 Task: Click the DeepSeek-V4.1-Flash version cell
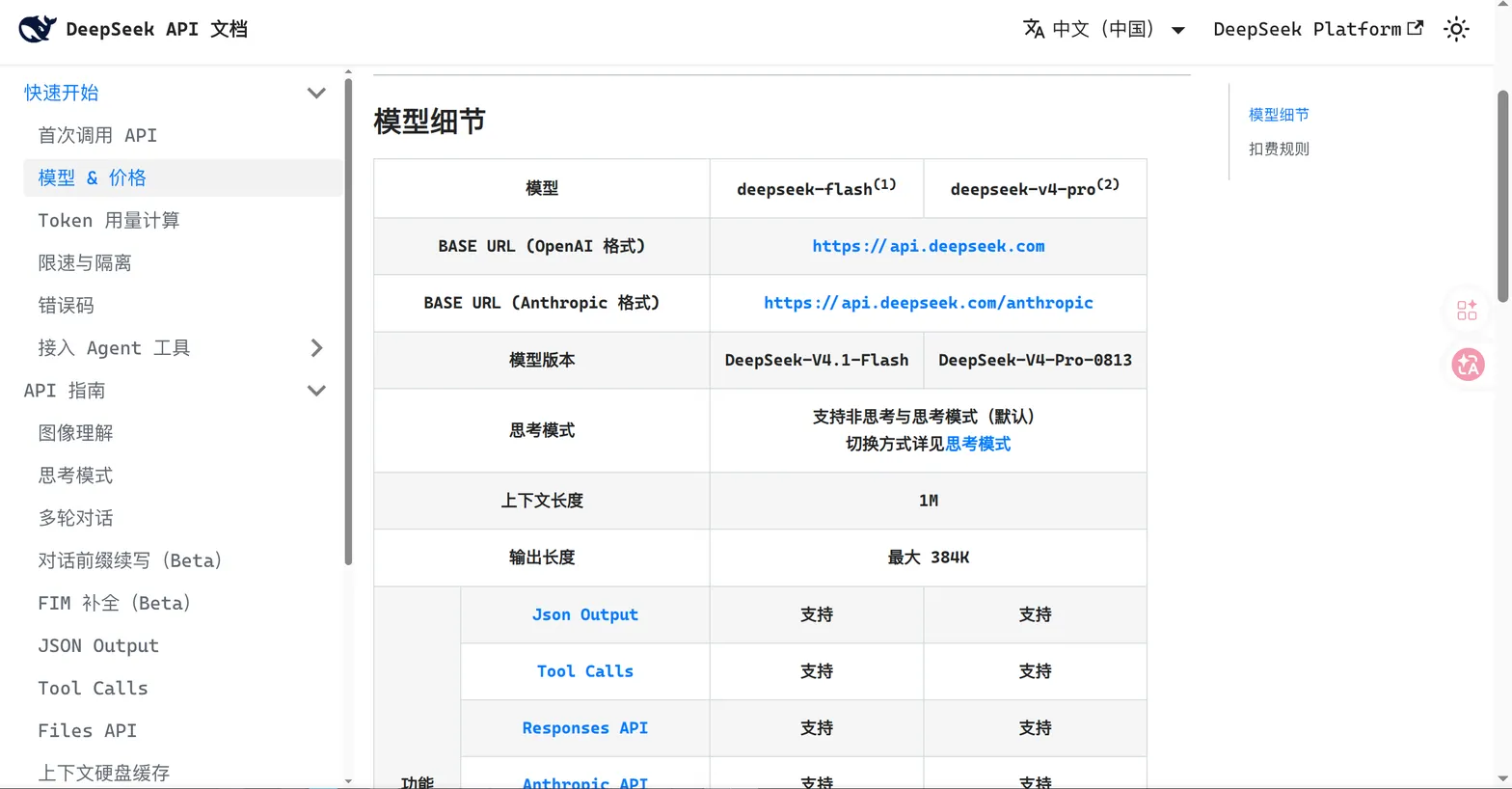(x=816, y=360)
